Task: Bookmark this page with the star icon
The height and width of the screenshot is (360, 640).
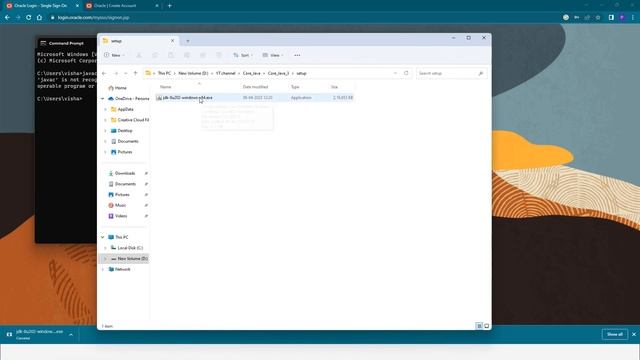Action: 598,18
